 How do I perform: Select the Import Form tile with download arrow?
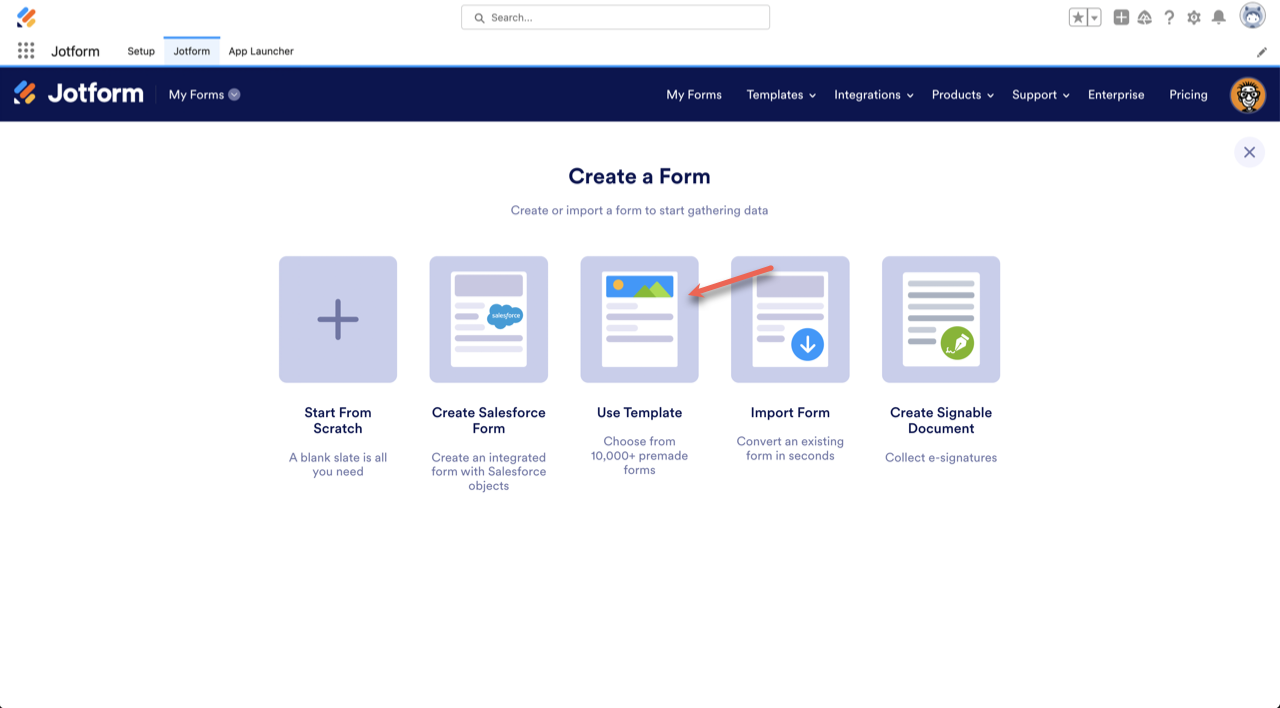790,319
